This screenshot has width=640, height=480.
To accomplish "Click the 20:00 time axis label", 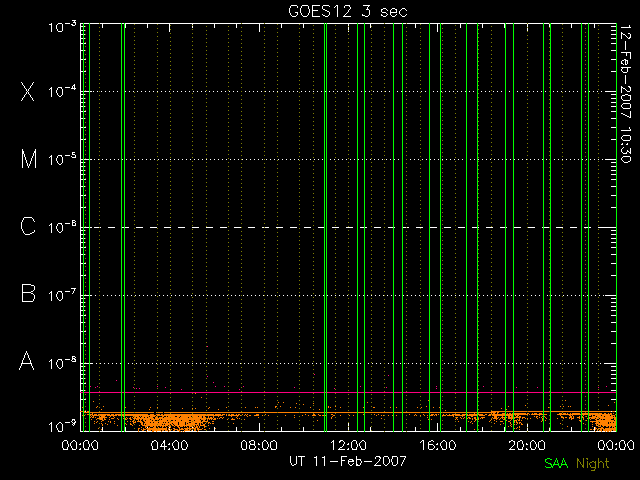I will pos(527,445).
